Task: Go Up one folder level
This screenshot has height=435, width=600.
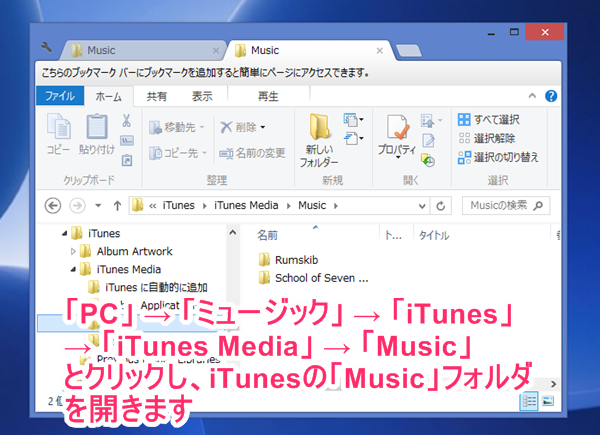Action: tap(117, 206)
